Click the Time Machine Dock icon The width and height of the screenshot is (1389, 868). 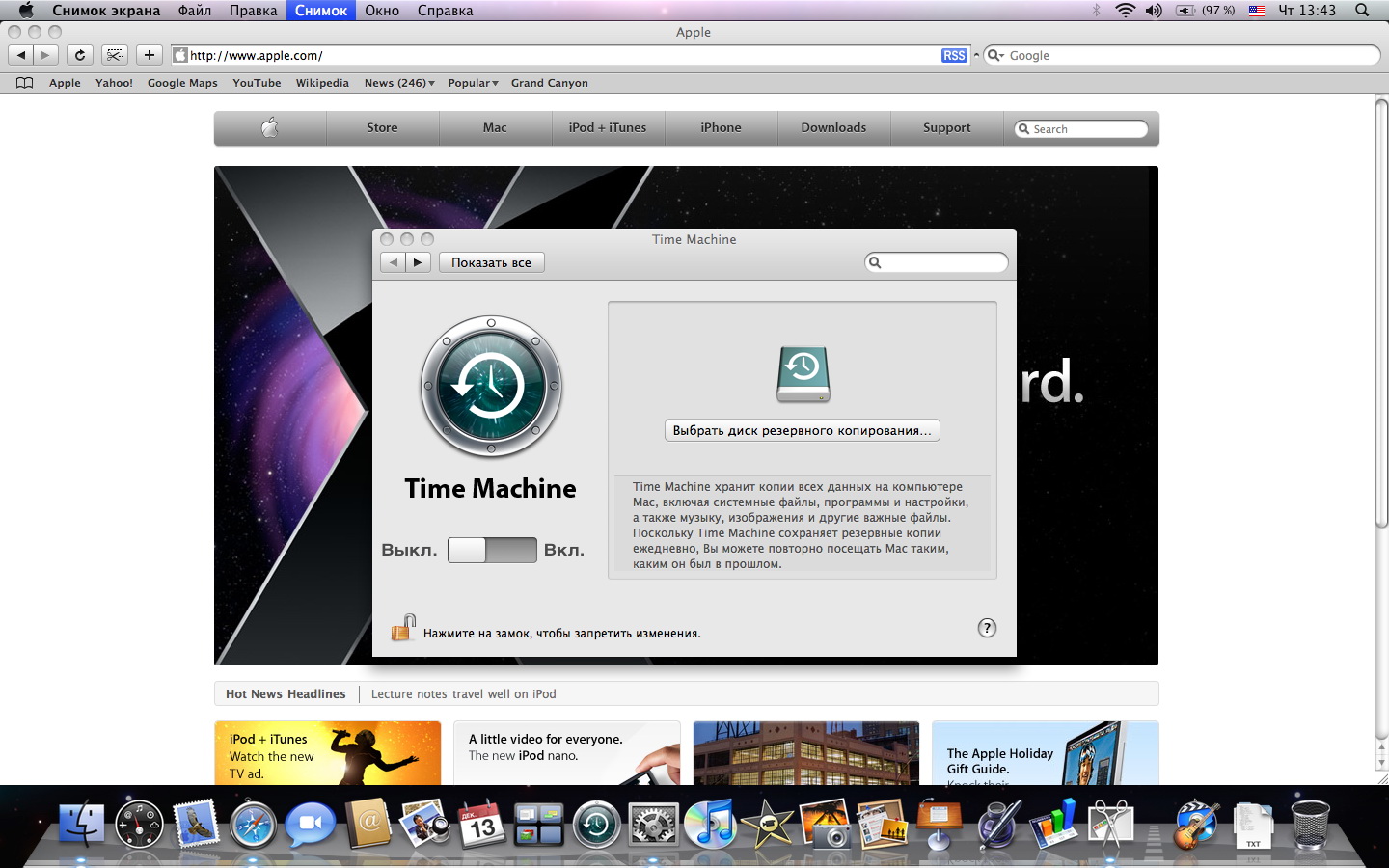click(596, 825)
